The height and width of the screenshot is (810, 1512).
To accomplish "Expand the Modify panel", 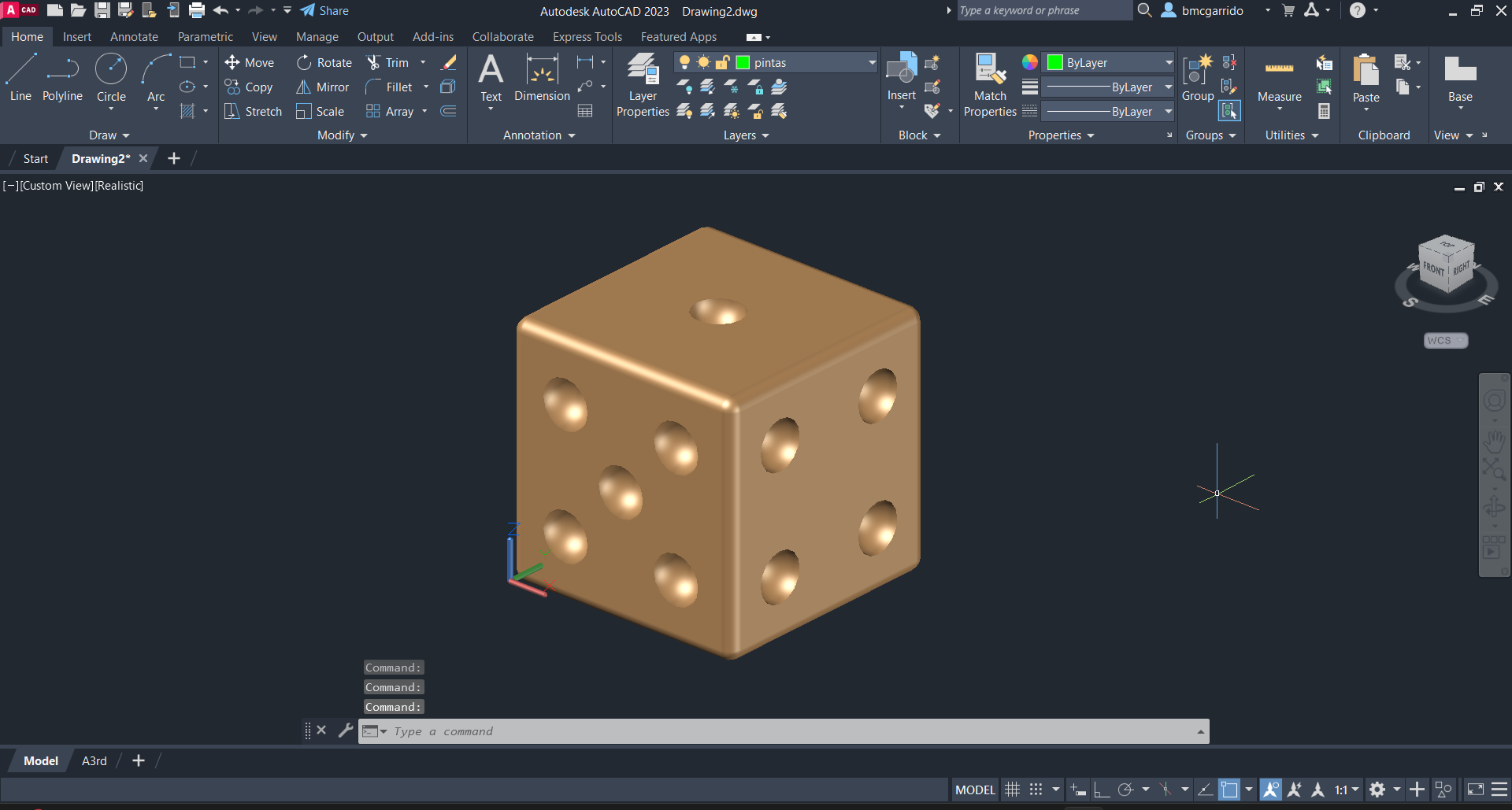I will [343, 135].
